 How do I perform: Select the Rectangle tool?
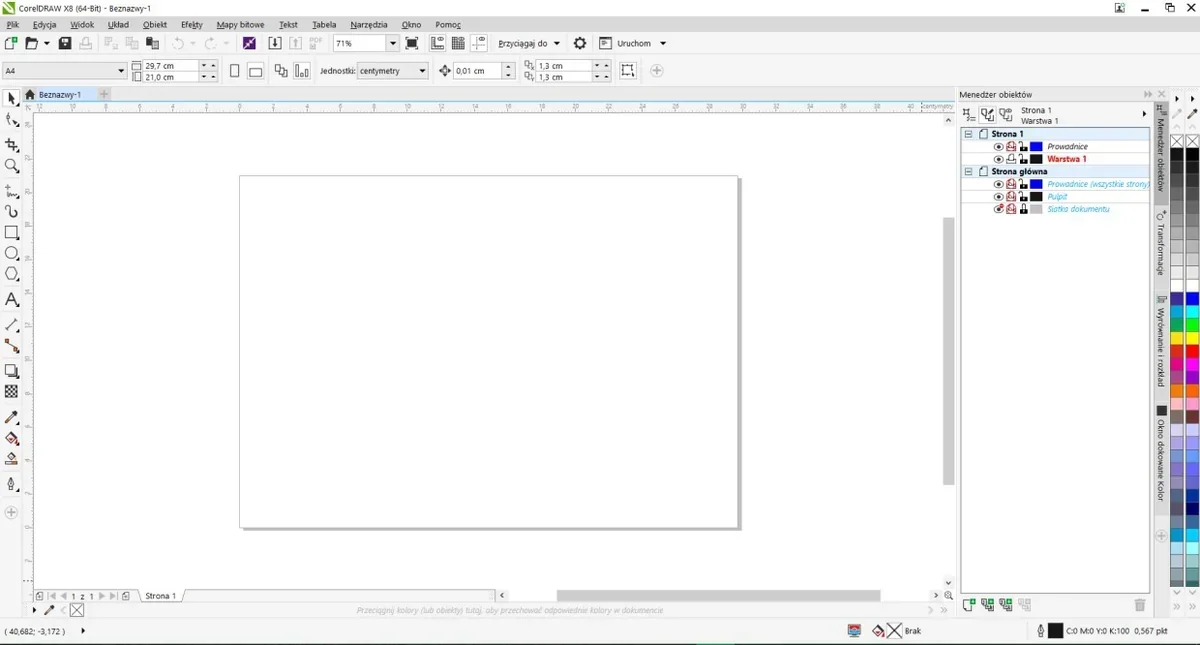click(12, 232)
